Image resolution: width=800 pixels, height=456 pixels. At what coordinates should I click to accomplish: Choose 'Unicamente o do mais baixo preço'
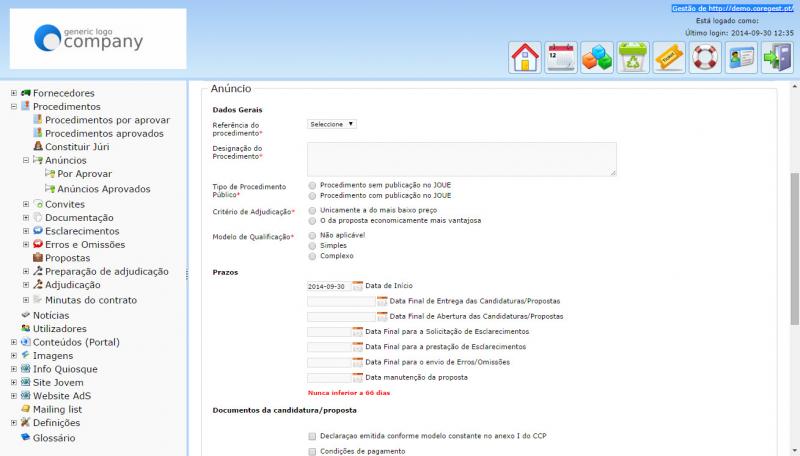pos(313,211)
